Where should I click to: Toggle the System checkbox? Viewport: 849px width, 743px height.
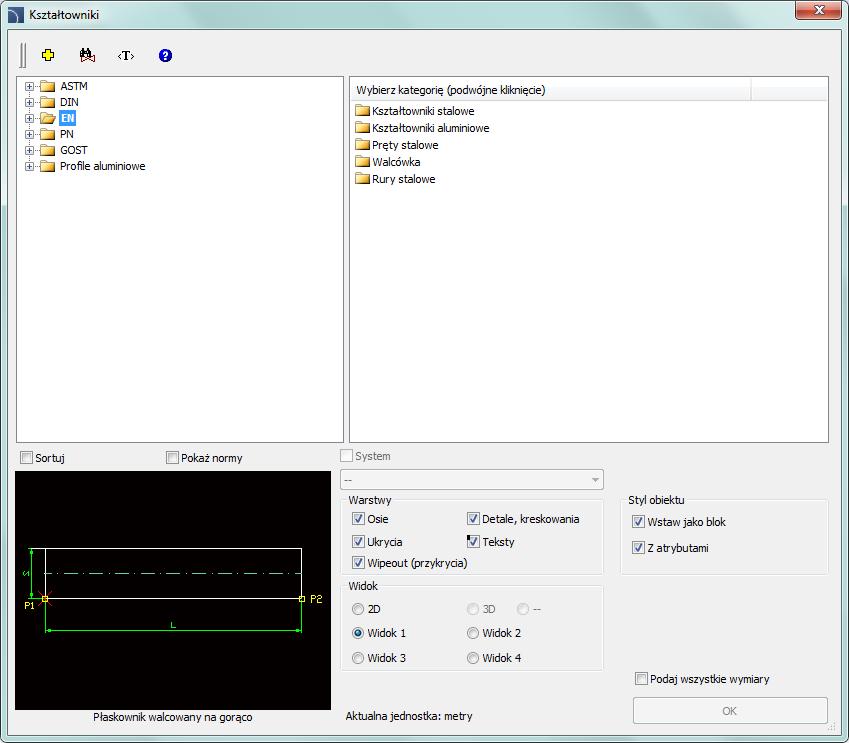(347, 456)
